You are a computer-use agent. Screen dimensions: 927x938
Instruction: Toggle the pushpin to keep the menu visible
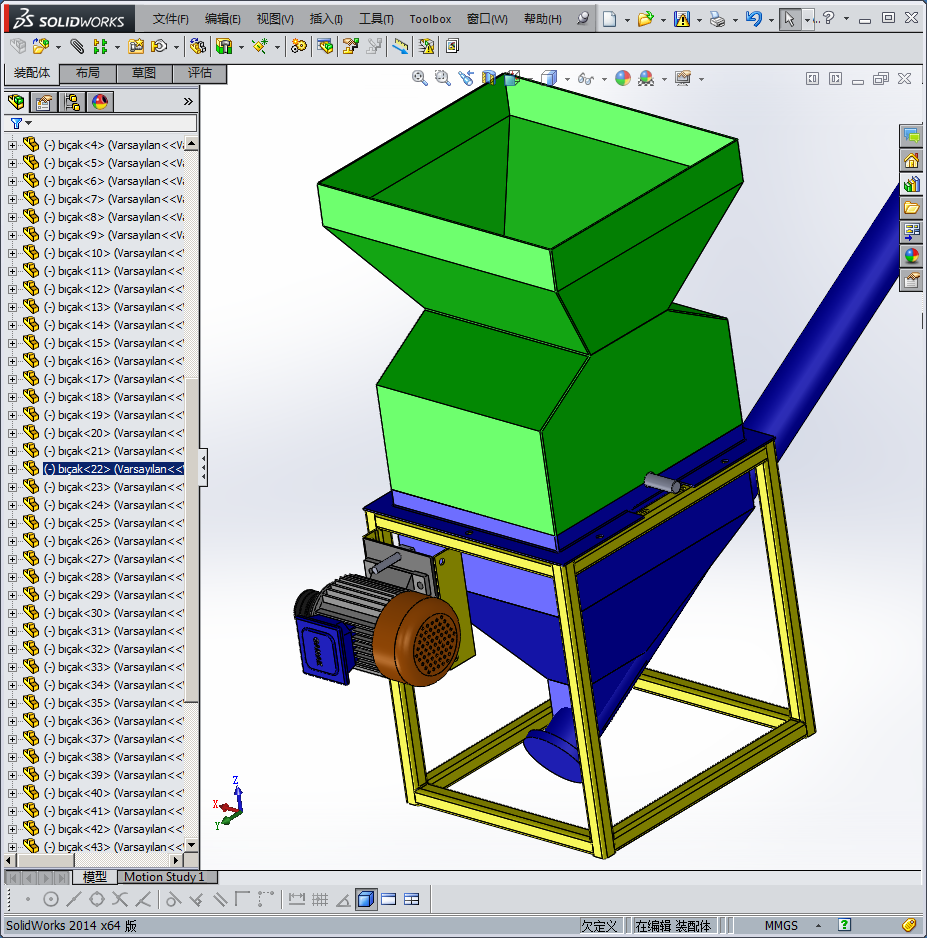coord(583,19)
